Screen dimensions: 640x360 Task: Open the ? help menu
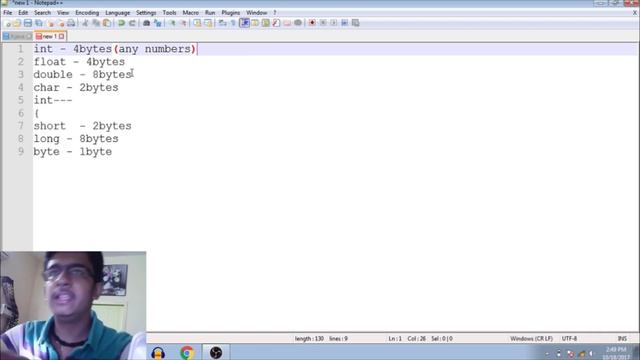point(275,13)
